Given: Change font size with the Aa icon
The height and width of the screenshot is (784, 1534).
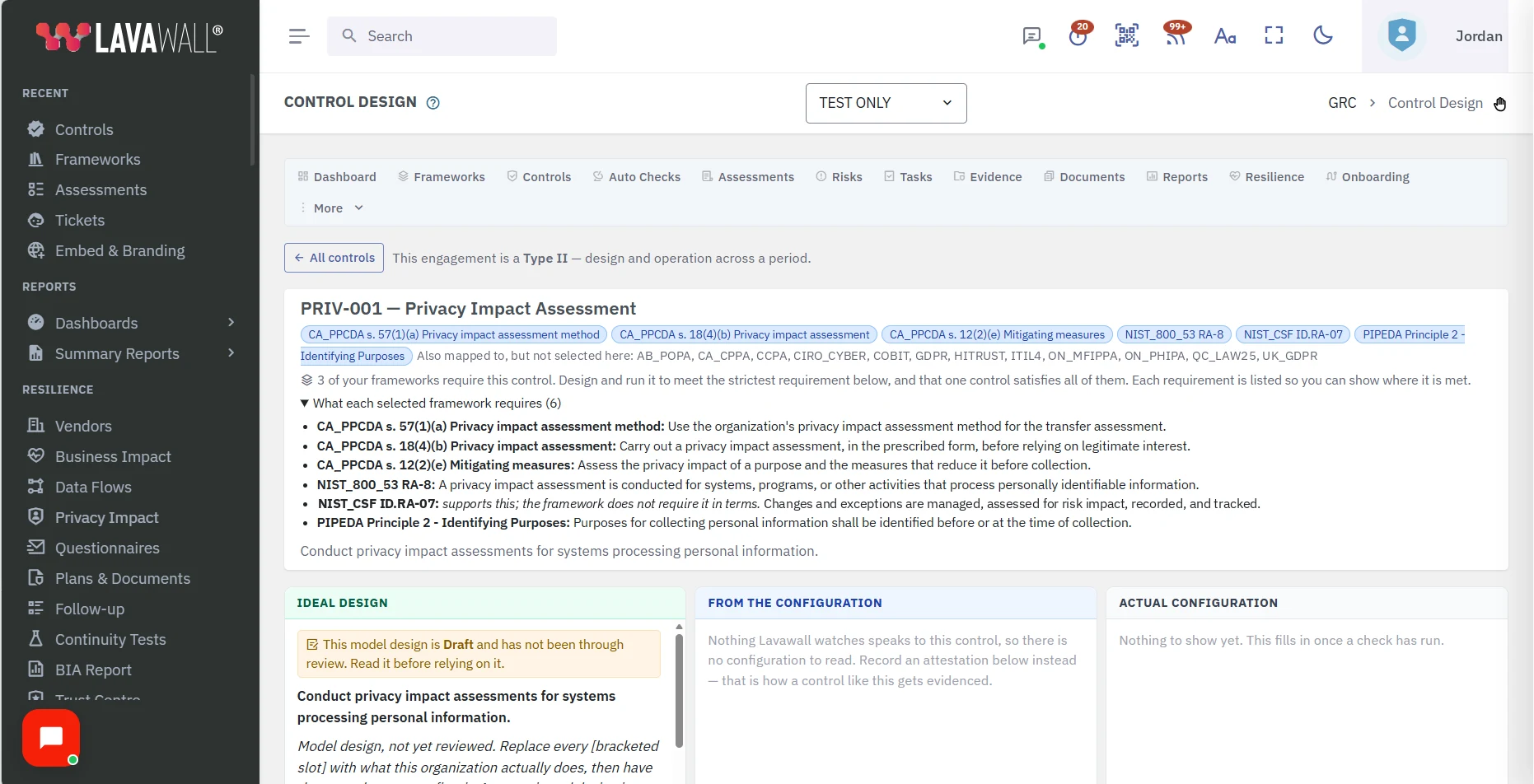Looking at the screenshot, I should click(1225, 36).
